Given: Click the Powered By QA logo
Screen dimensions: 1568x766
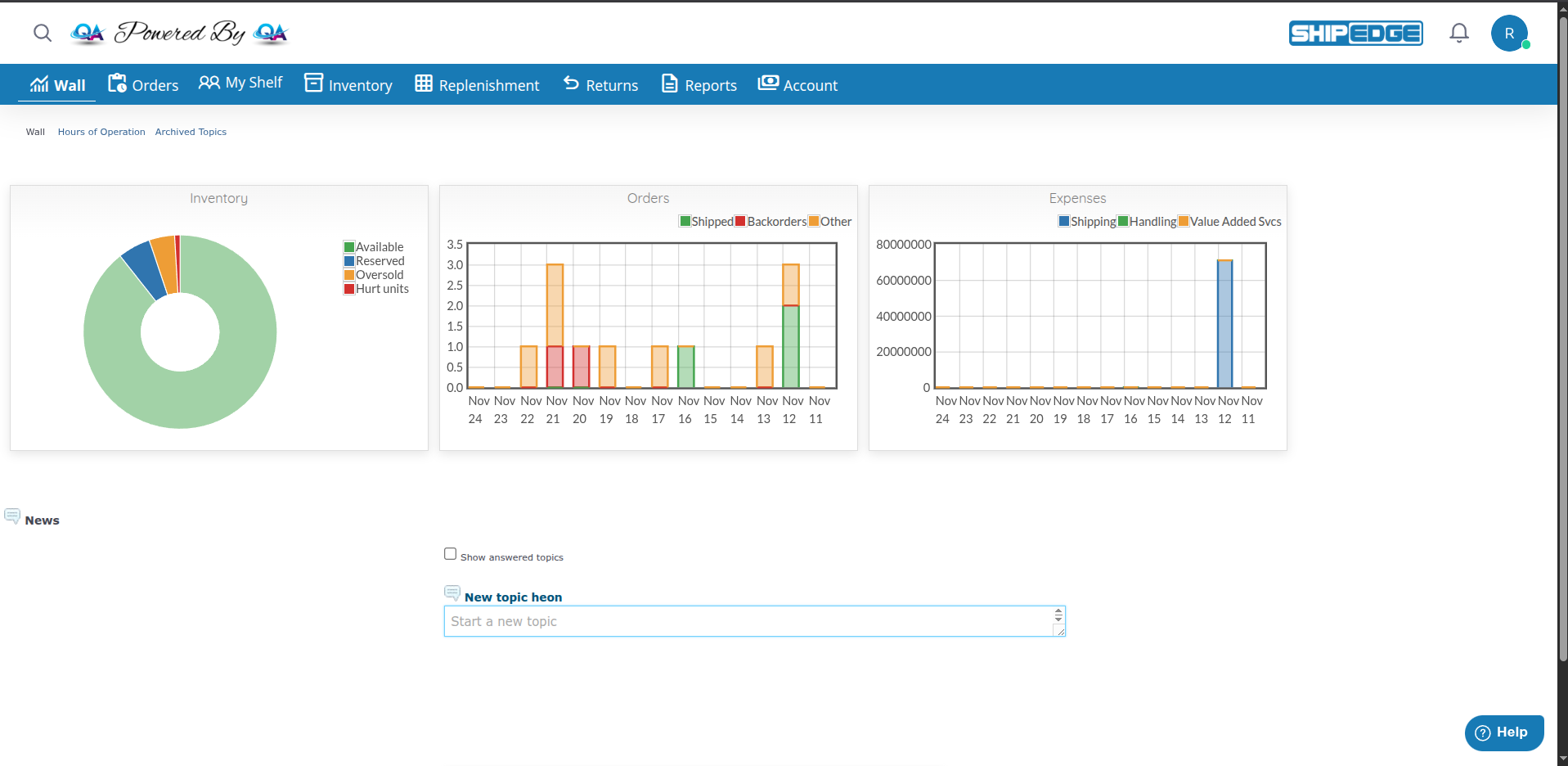Looking at the screenshot, I should pyautogui.click(x=179, y=33).
